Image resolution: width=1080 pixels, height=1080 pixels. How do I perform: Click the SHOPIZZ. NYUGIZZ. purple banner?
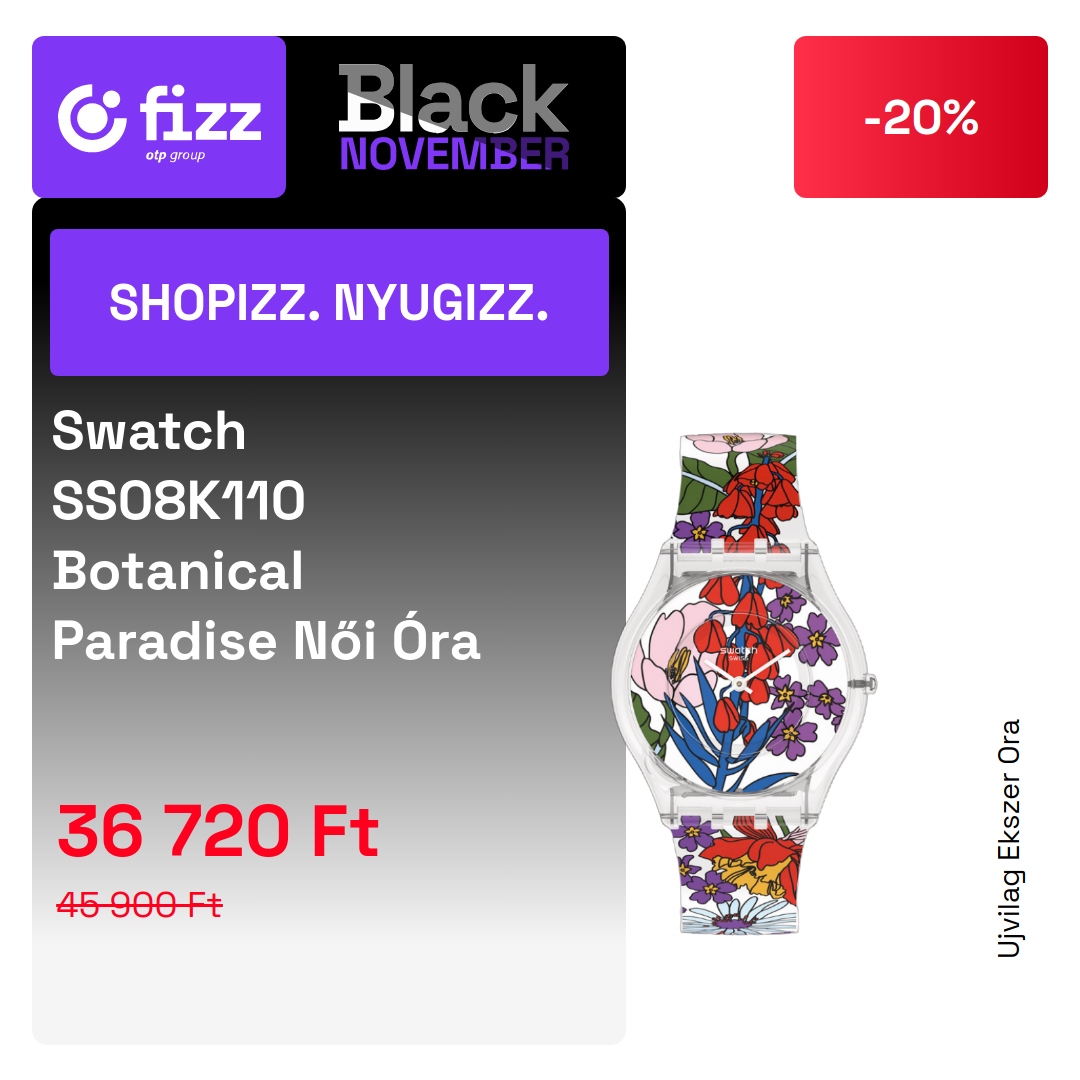click(x=329, y=302)
